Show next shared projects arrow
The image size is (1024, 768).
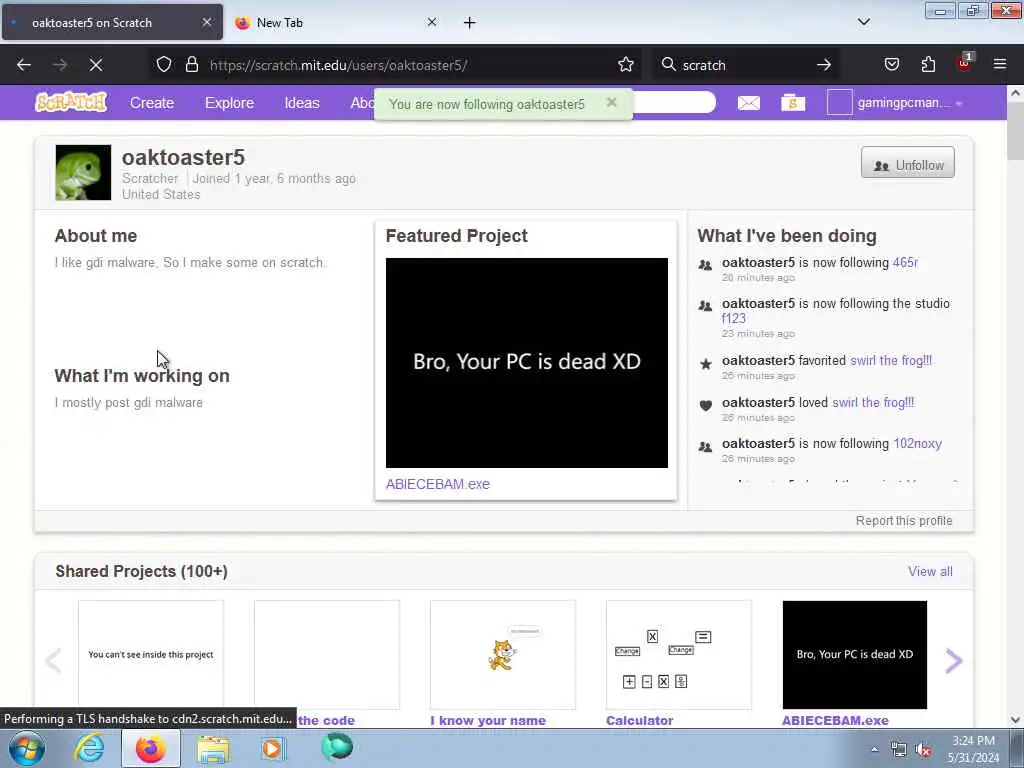coord(953,661)
